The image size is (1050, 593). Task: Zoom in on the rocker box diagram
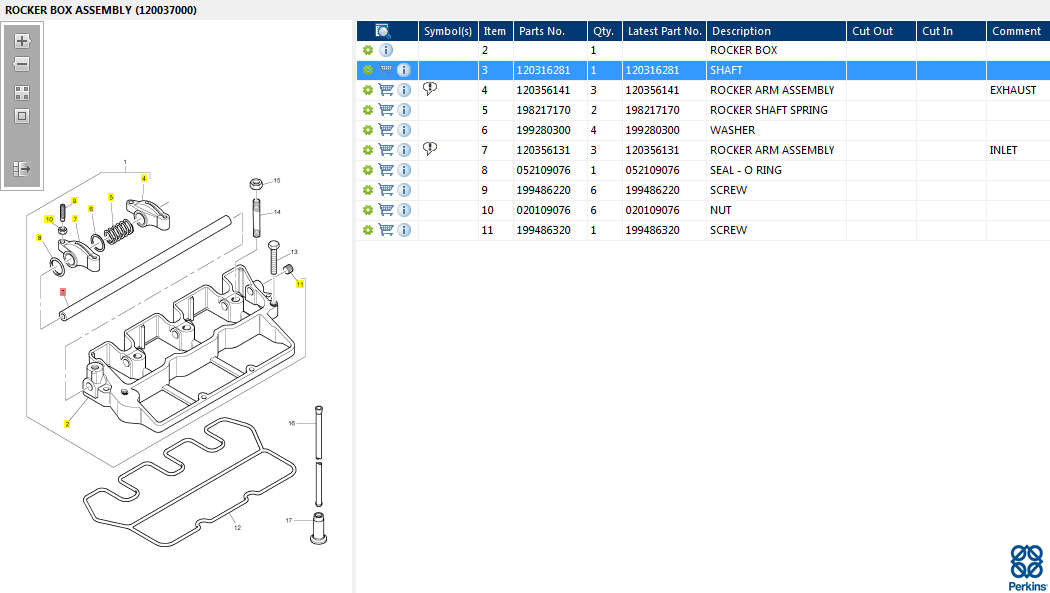click(x=22, y=41)
